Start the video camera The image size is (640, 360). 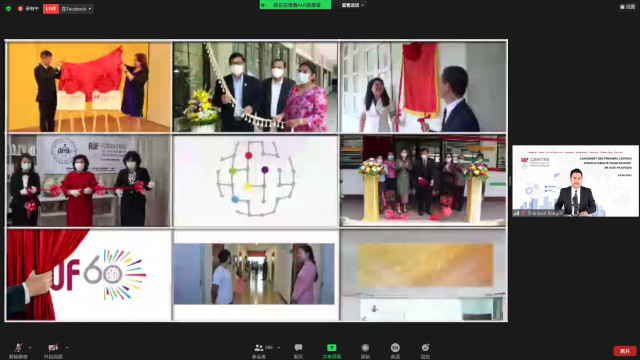[x=53, y=351]
